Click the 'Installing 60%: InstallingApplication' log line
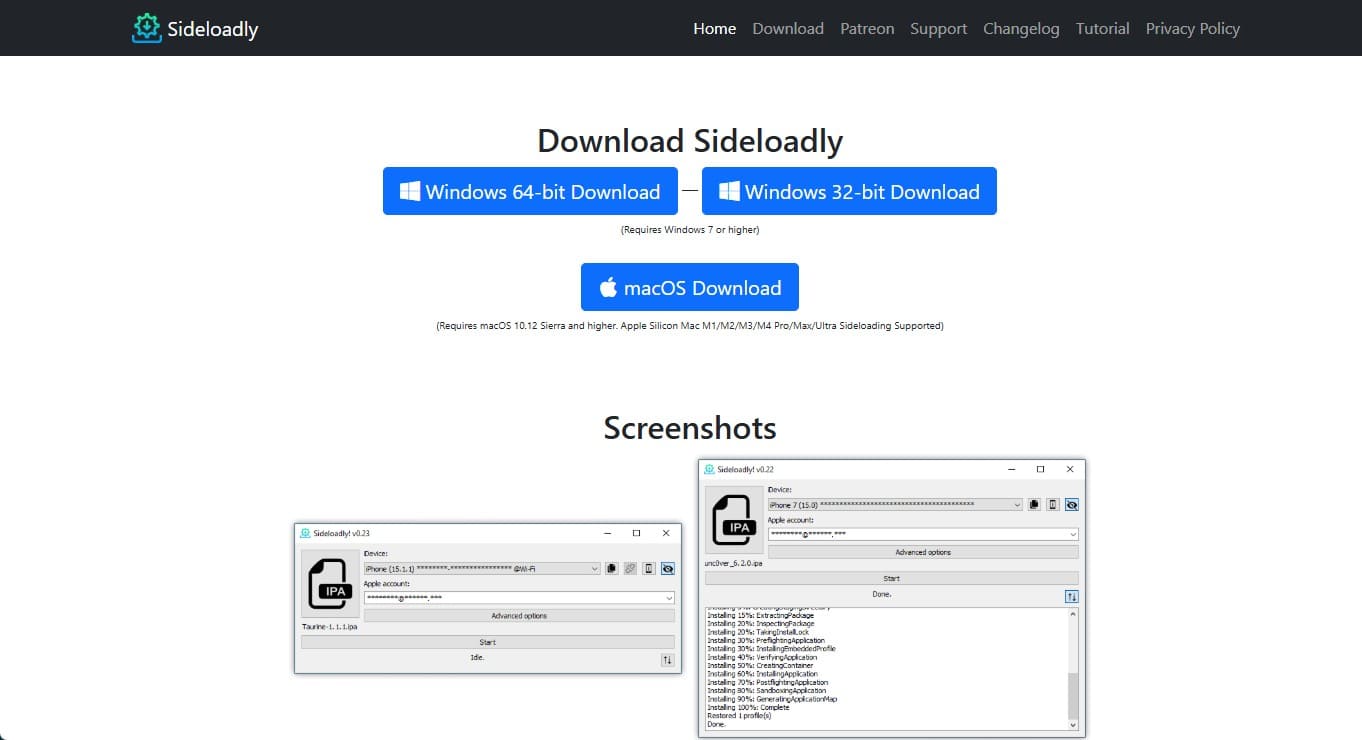Viewport: 1362px width, 740px height. coord(762,674)
